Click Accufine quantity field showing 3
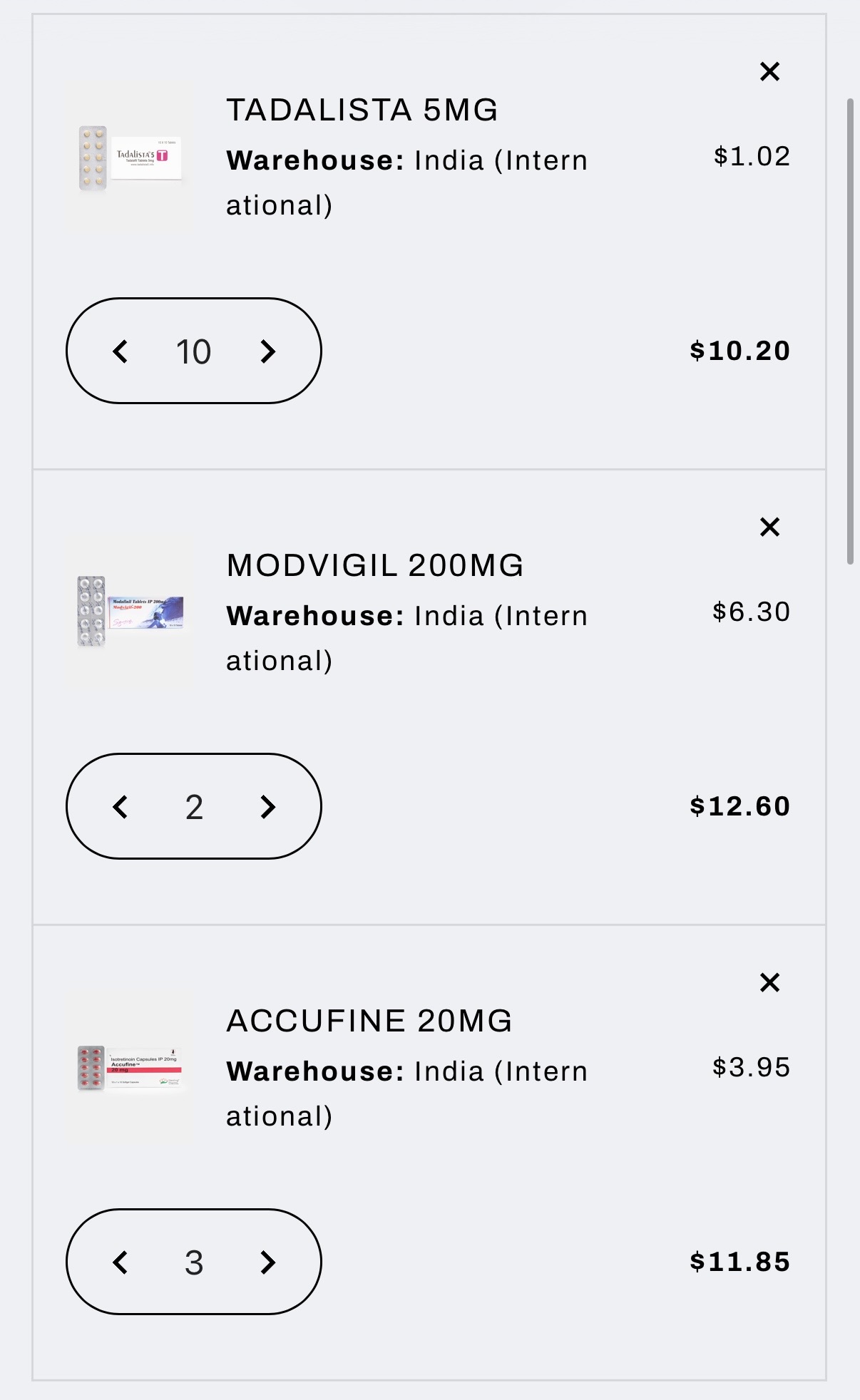The height and width of the screenshot is (1400, 860). [193, 1262]
